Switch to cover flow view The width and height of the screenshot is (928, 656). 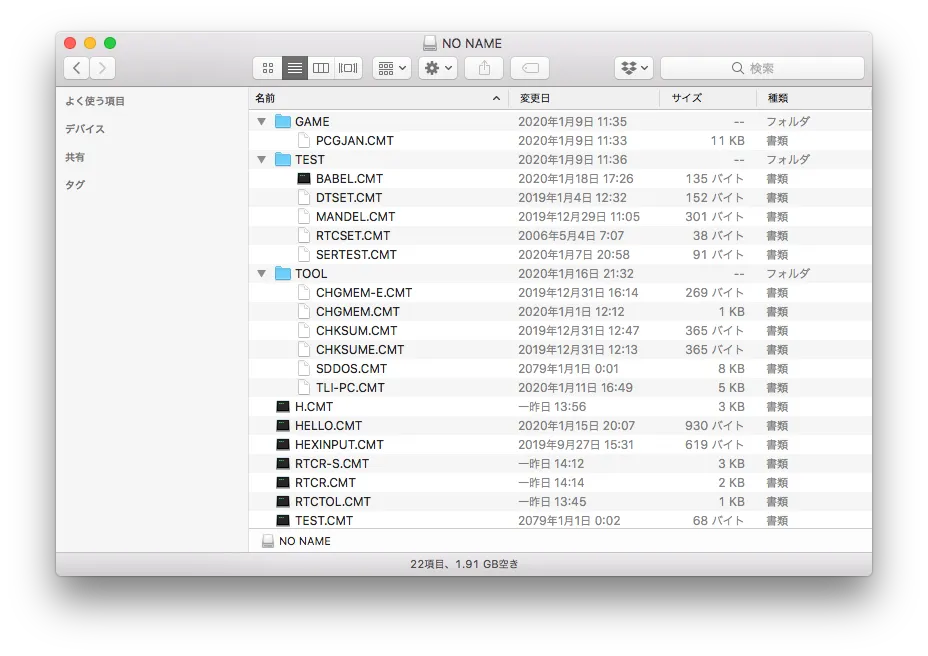click(x=348, y=68)
